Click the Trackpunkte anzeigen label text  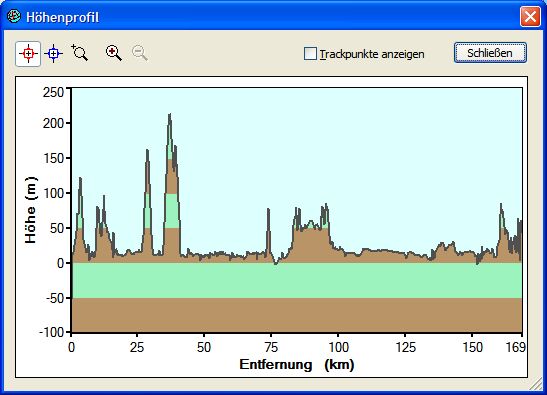pos(372,54)
